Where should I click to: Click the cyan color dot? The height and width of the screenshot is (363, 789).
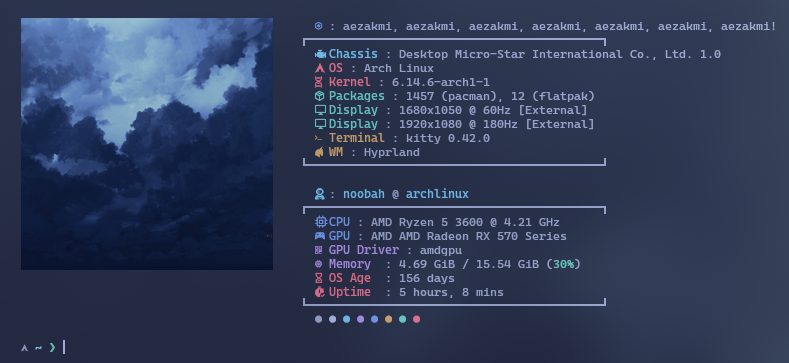tap(347, 319)
